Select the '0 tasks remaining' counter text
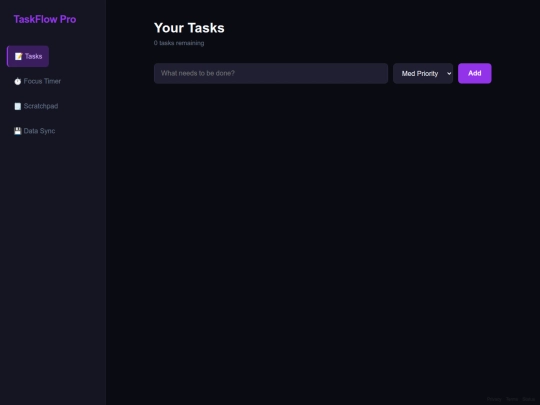The height and width of the screenshot is (405, 540). coord(179,43)
